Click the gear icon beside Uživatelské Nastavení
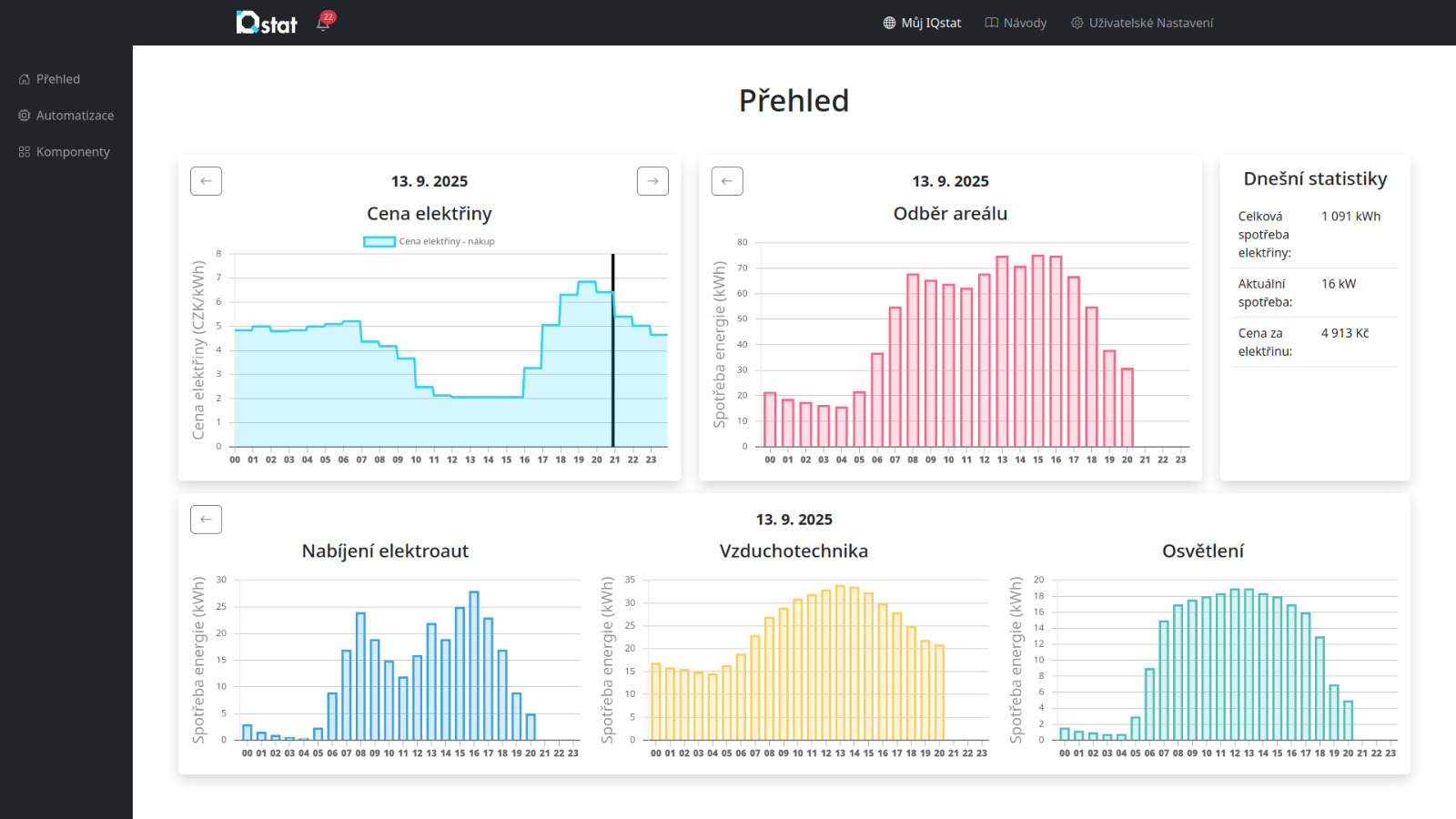Viewport: 1456px width, 819px height. point(1077,23)
